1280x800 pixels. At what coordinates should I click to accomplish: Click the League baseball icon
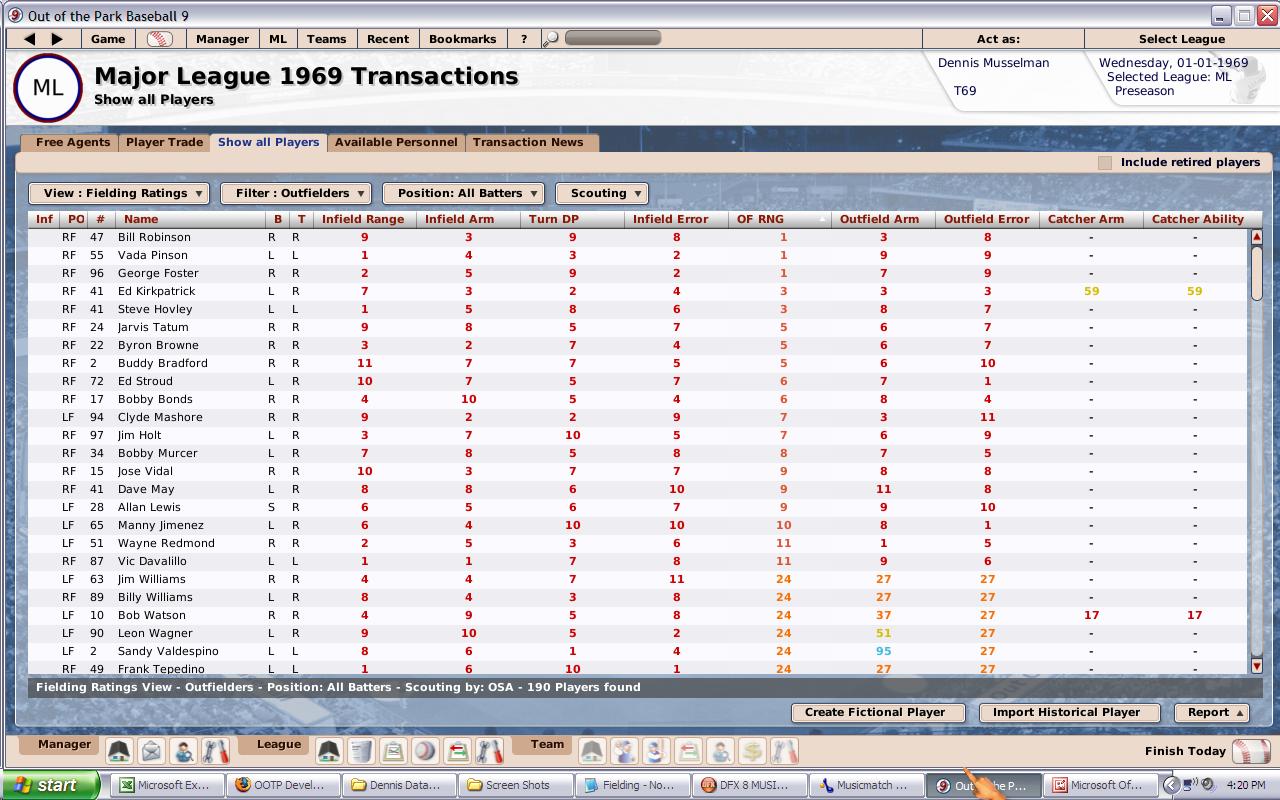425,751
